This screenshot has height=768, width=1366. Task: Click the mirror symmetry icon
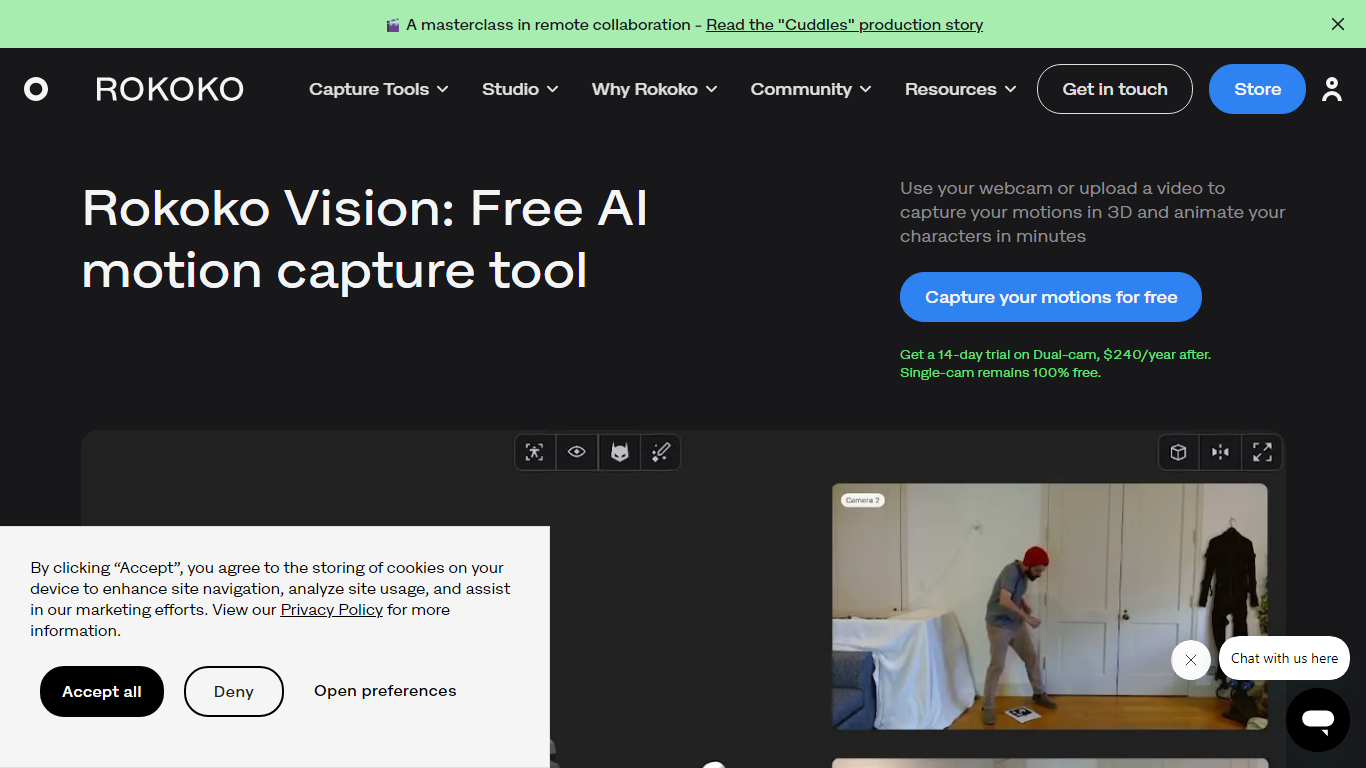click(1221, 452)
